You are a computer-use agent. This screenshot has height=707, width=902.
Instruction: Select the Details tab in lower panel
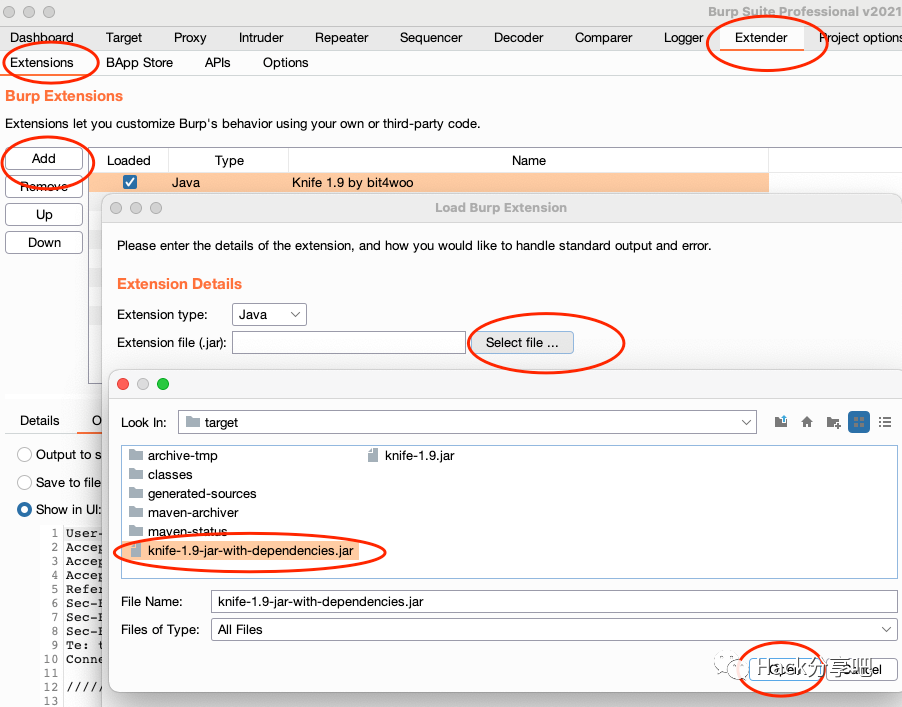pos(40,421)
